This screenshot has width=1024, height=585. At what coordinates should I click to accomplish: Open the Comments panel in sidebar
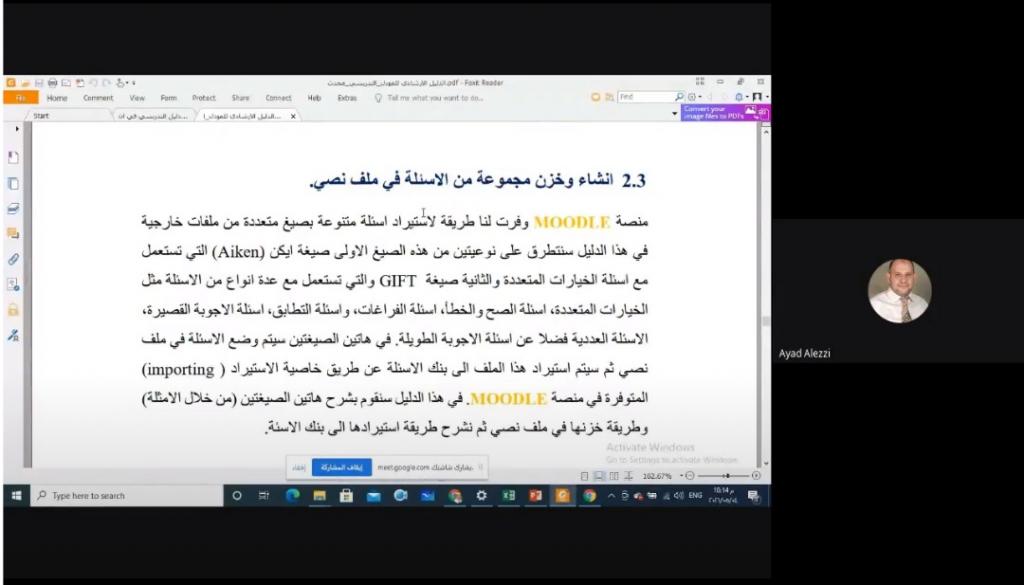point(13,234)
